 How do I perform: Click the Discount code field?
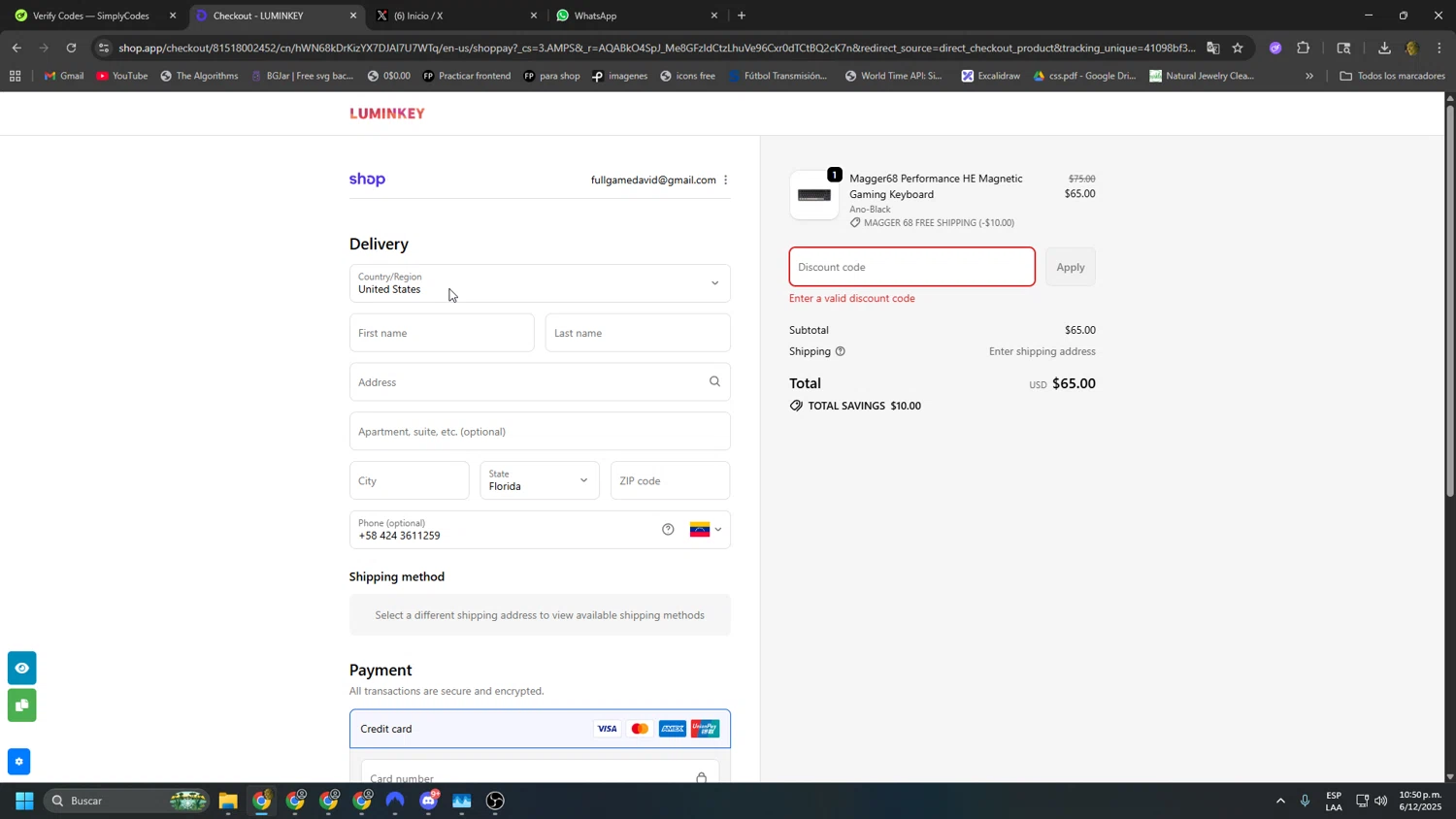(x=911, y=267)
